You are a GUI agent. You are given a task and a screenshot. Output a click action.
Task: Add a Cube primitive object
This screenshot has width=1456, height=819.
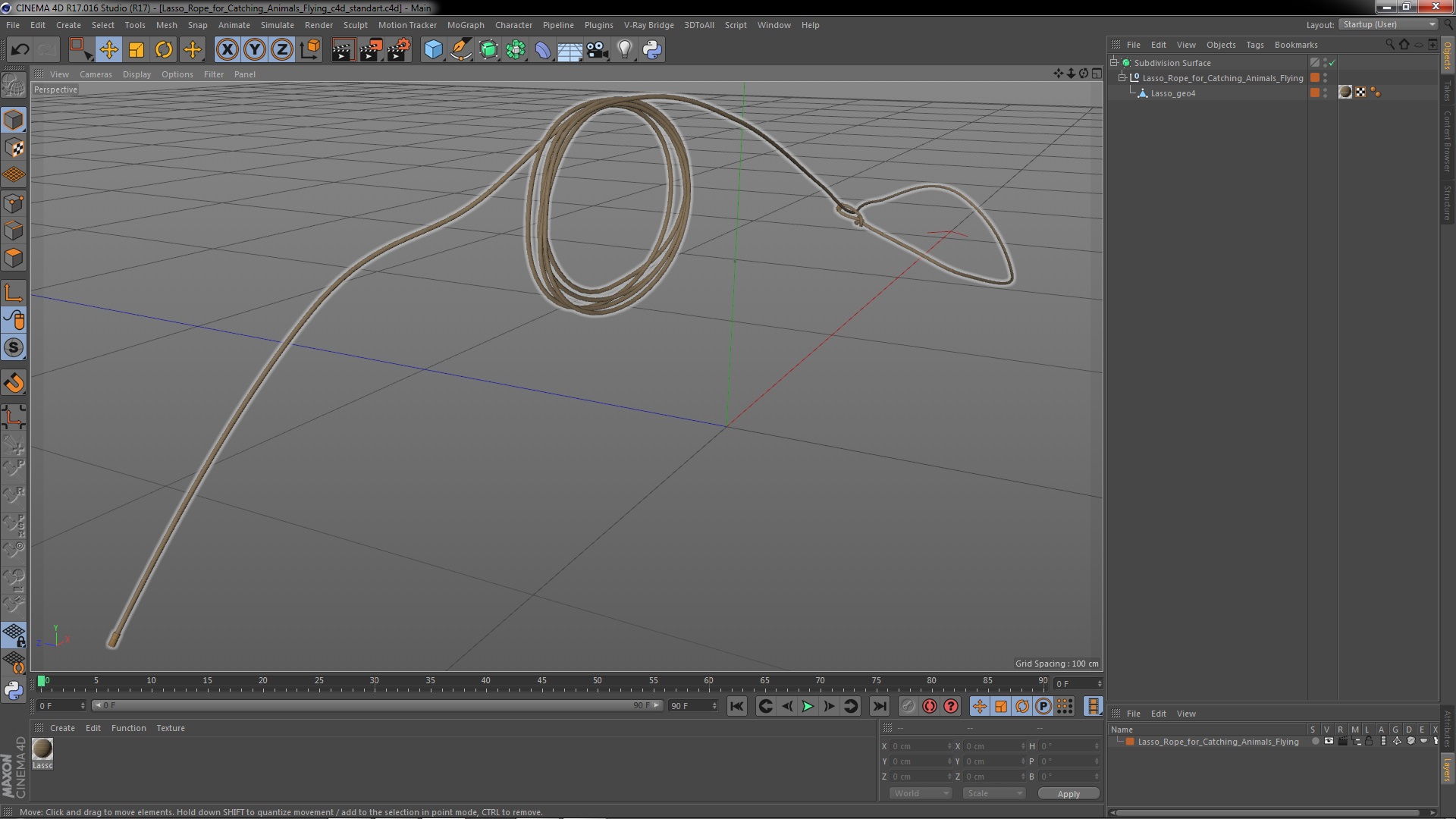coord(433,50)
